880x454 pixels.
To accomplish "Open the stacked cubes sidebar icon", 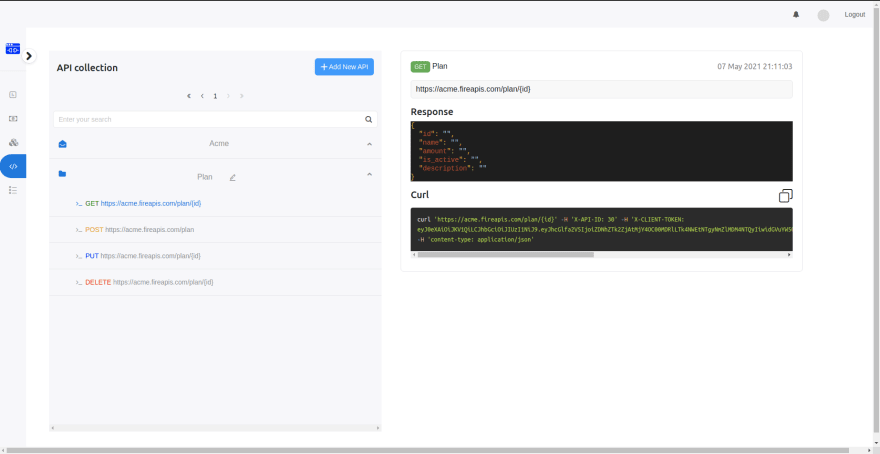I will pos(13,143).
